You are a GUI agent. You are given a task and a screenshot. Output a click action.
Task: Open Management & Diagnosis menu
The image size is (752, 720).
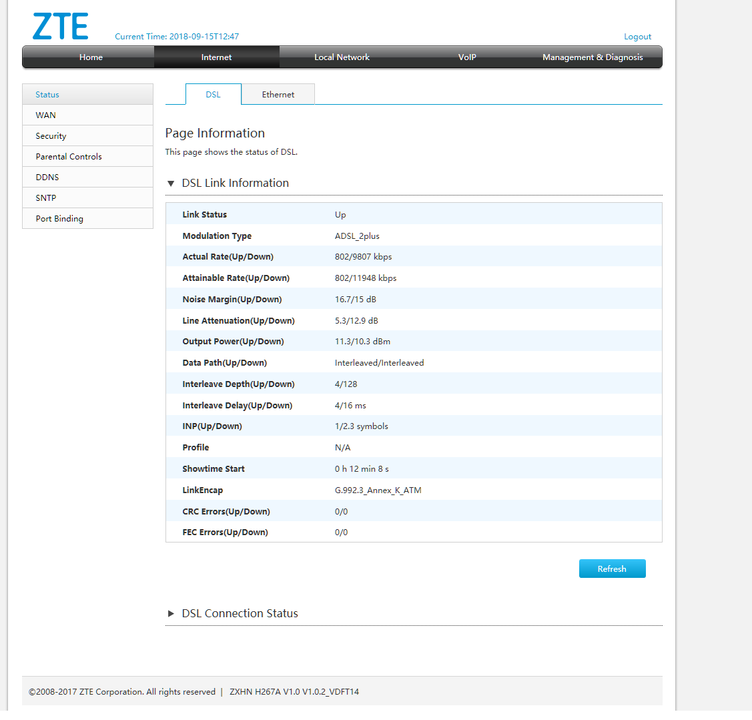pyautogui.click(x=592, y=57)
